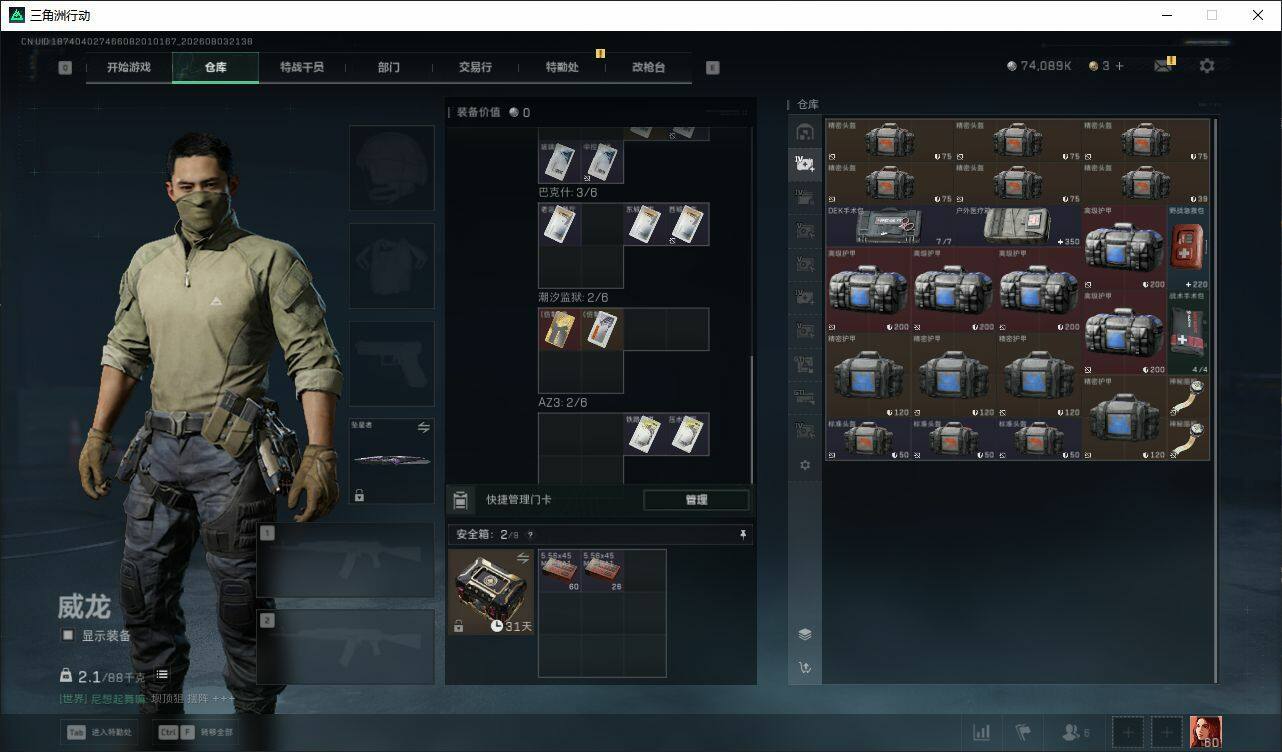Click the 管理 keycard button

(696, 500)
